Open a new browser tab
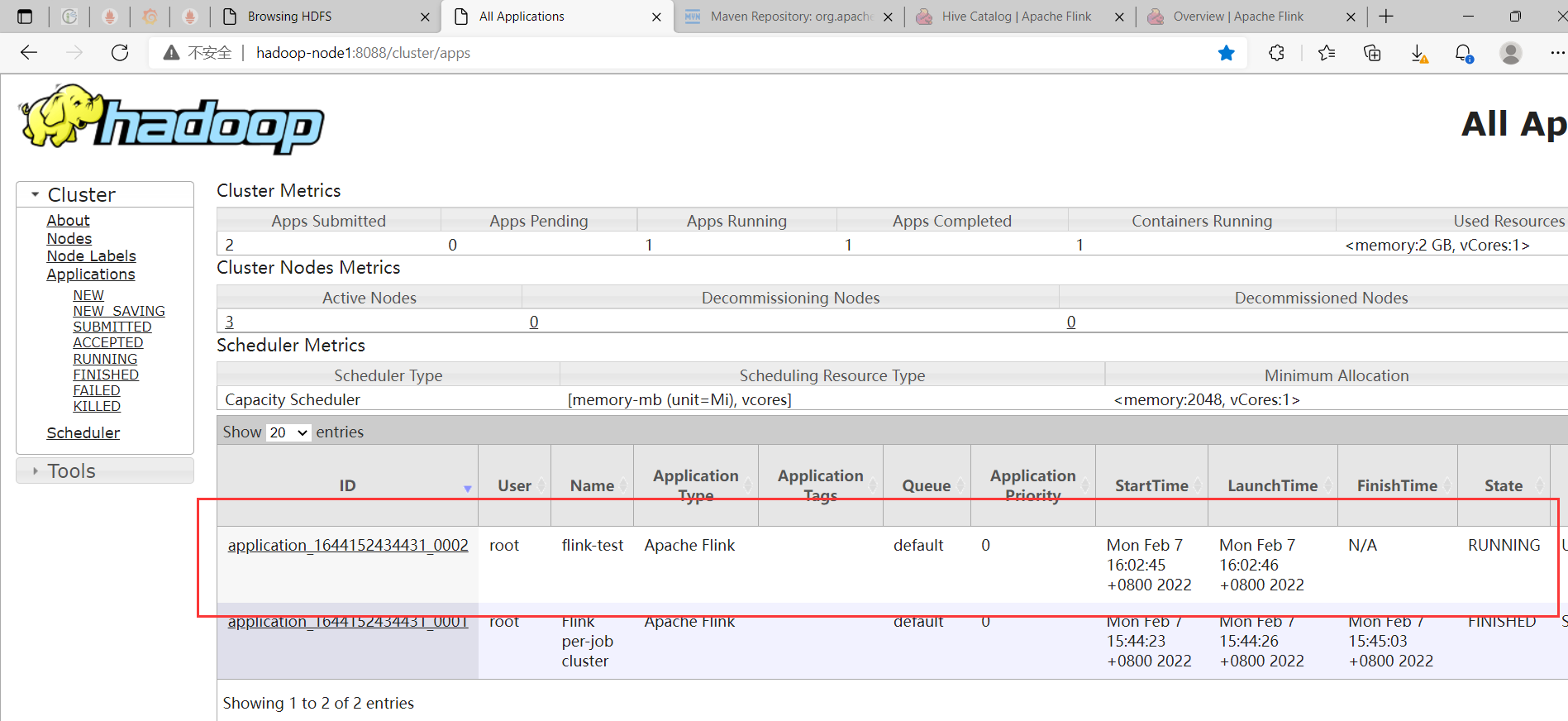Viewport: 1568px width, 721px height. pos(1386,17)
